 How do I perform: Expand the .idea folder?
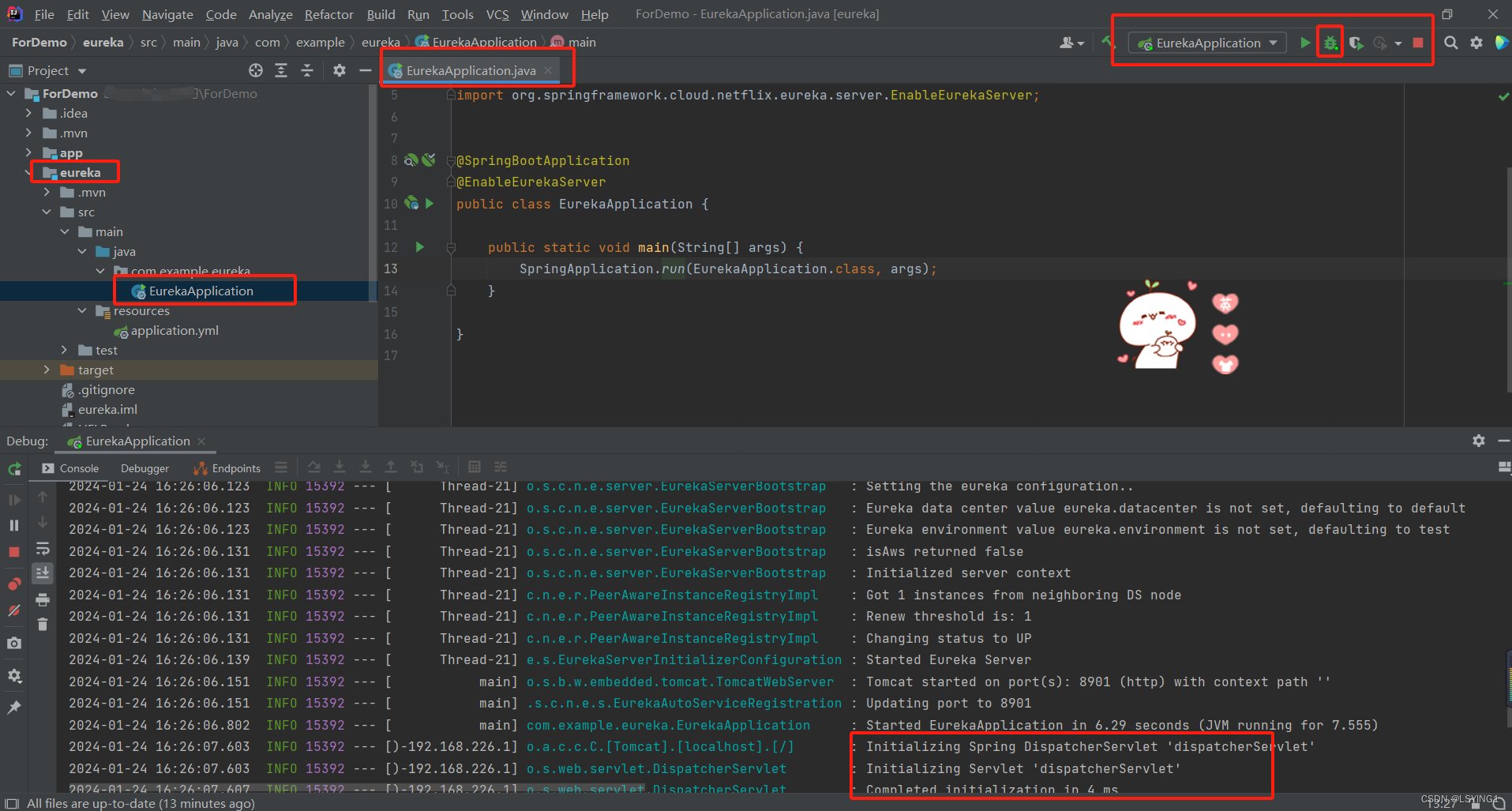pyautogui.click(x=29, y=113)
